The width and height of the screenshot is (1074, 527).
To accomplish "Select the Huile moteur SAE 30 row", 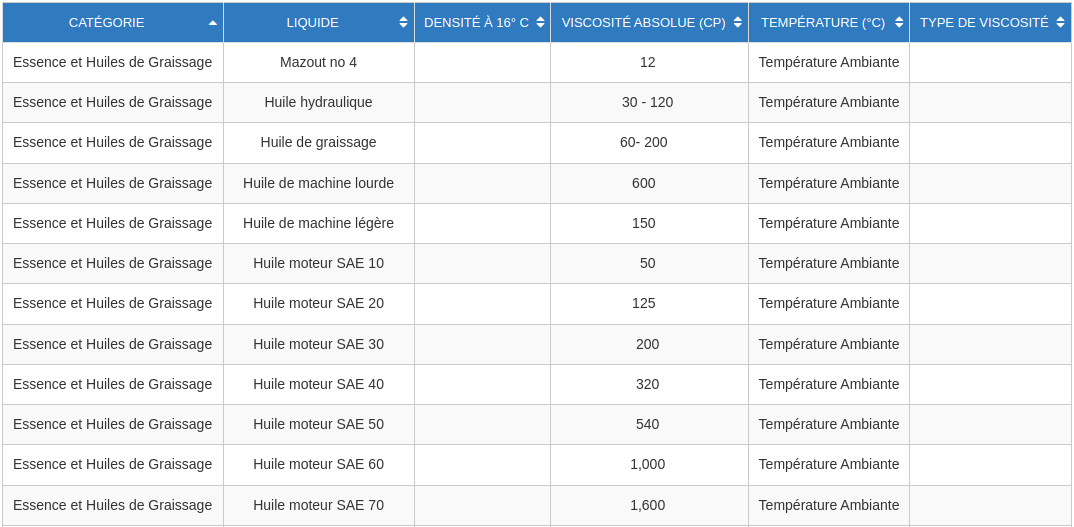I will pyautogui.click(x=537, y=344).
